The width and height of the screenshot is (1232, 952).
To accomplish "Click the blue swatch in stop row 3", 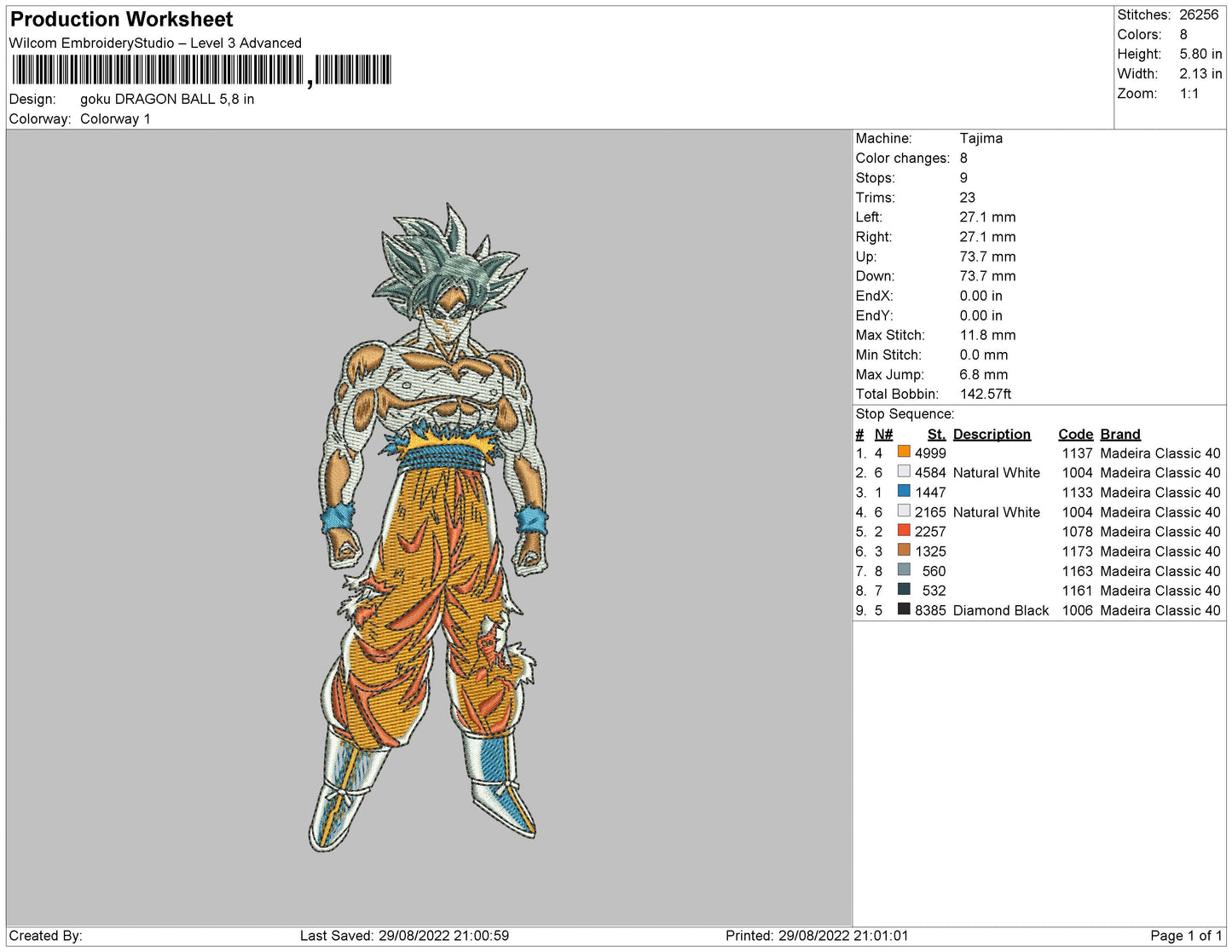I will point(904,491).
